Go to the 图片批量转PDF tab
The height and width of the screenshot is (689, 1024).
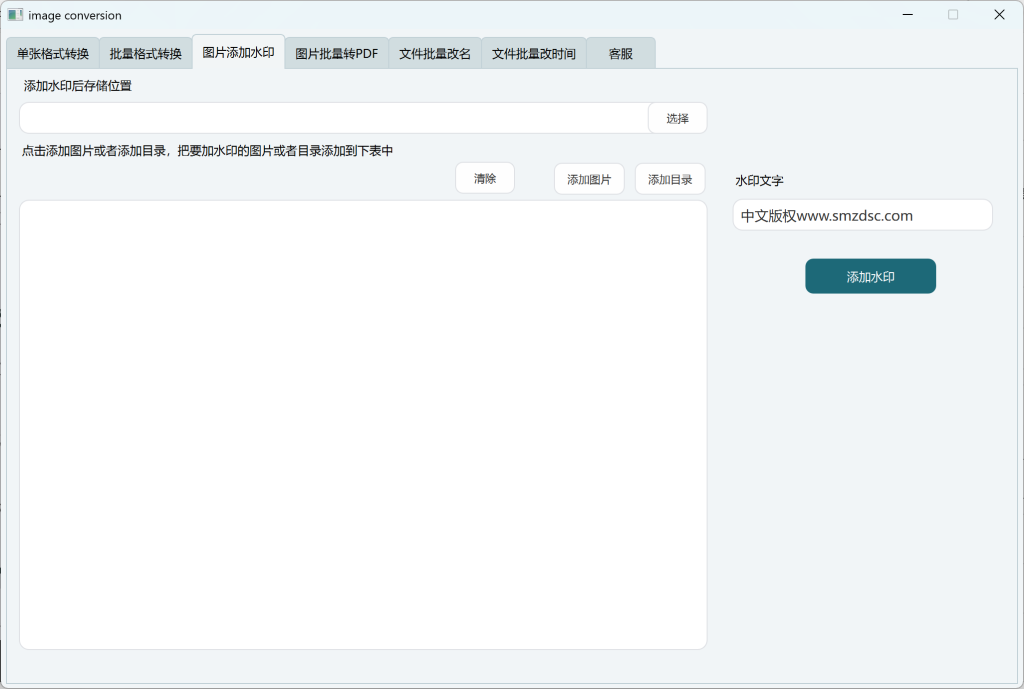337,54
